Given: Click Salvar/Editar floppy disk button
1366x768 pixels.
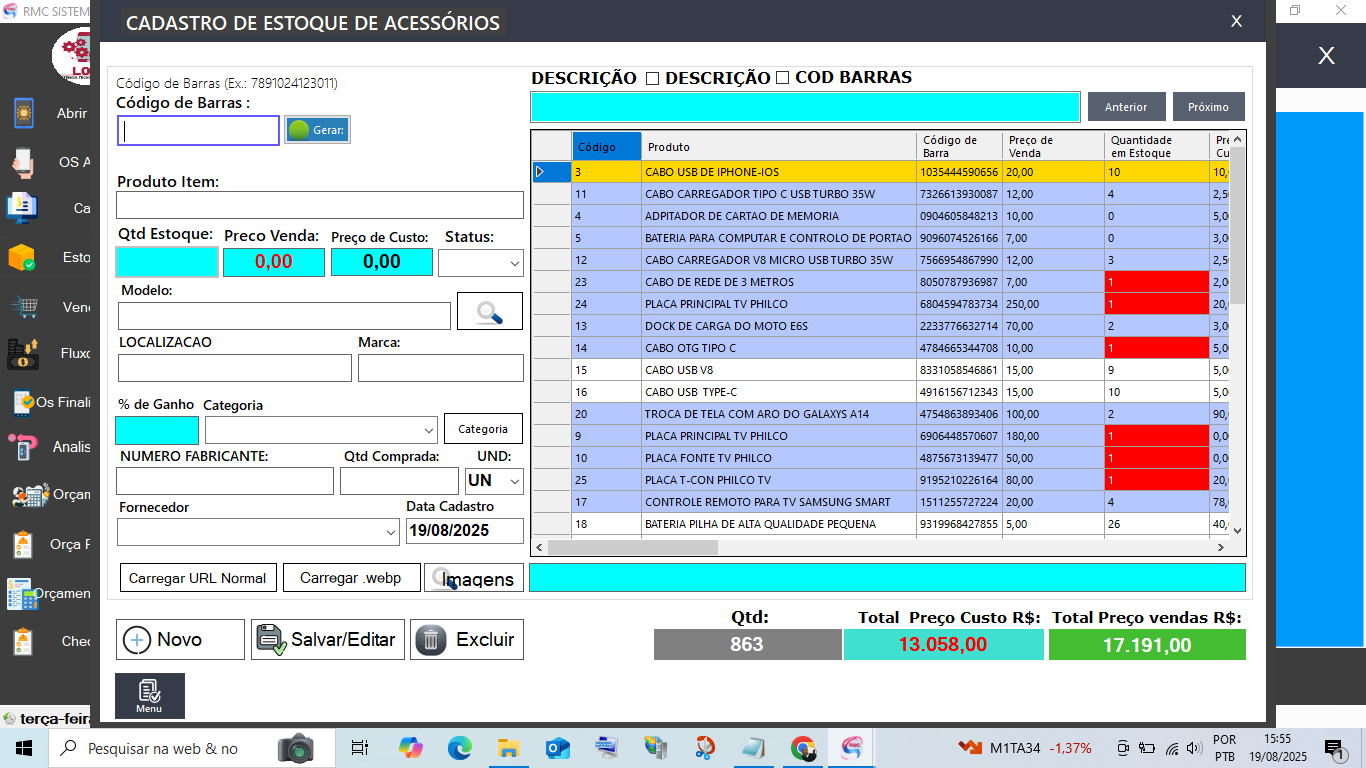Looking at the screenshot, I should (x=328, y=639).
